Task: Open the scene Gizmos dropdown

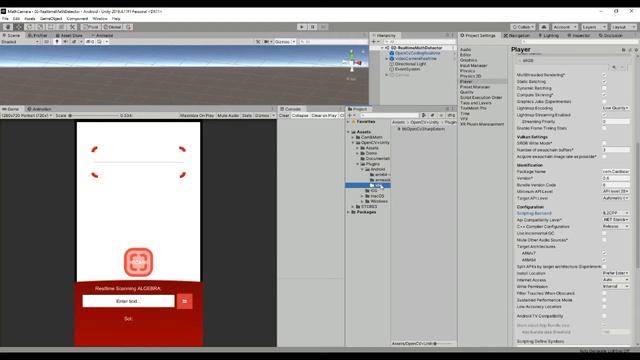Action: [x=284, y=42]
